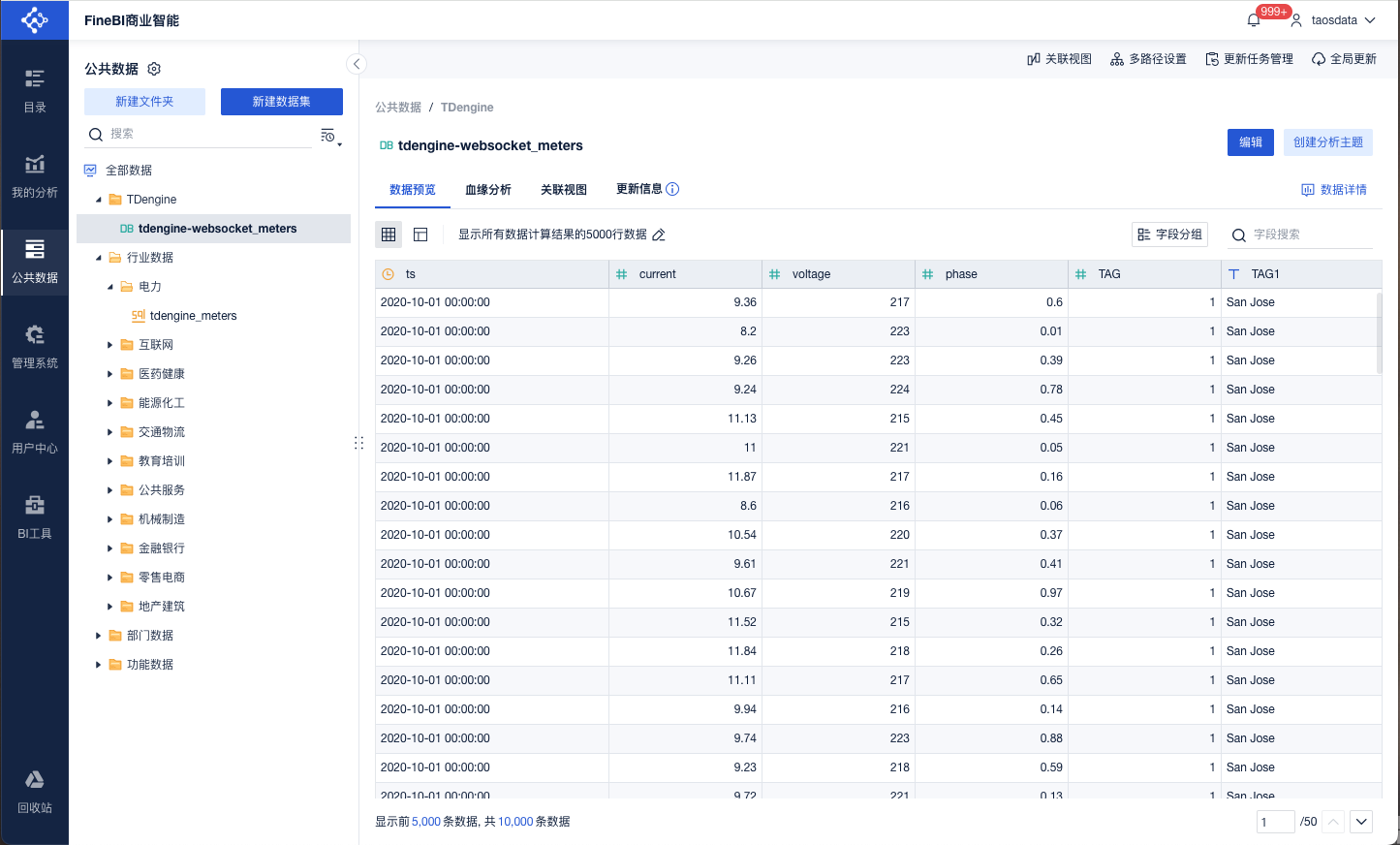Viewport: 1400px width, 845px height.
Task: Click the 新建数据集 button
Action: coord(281,102)
